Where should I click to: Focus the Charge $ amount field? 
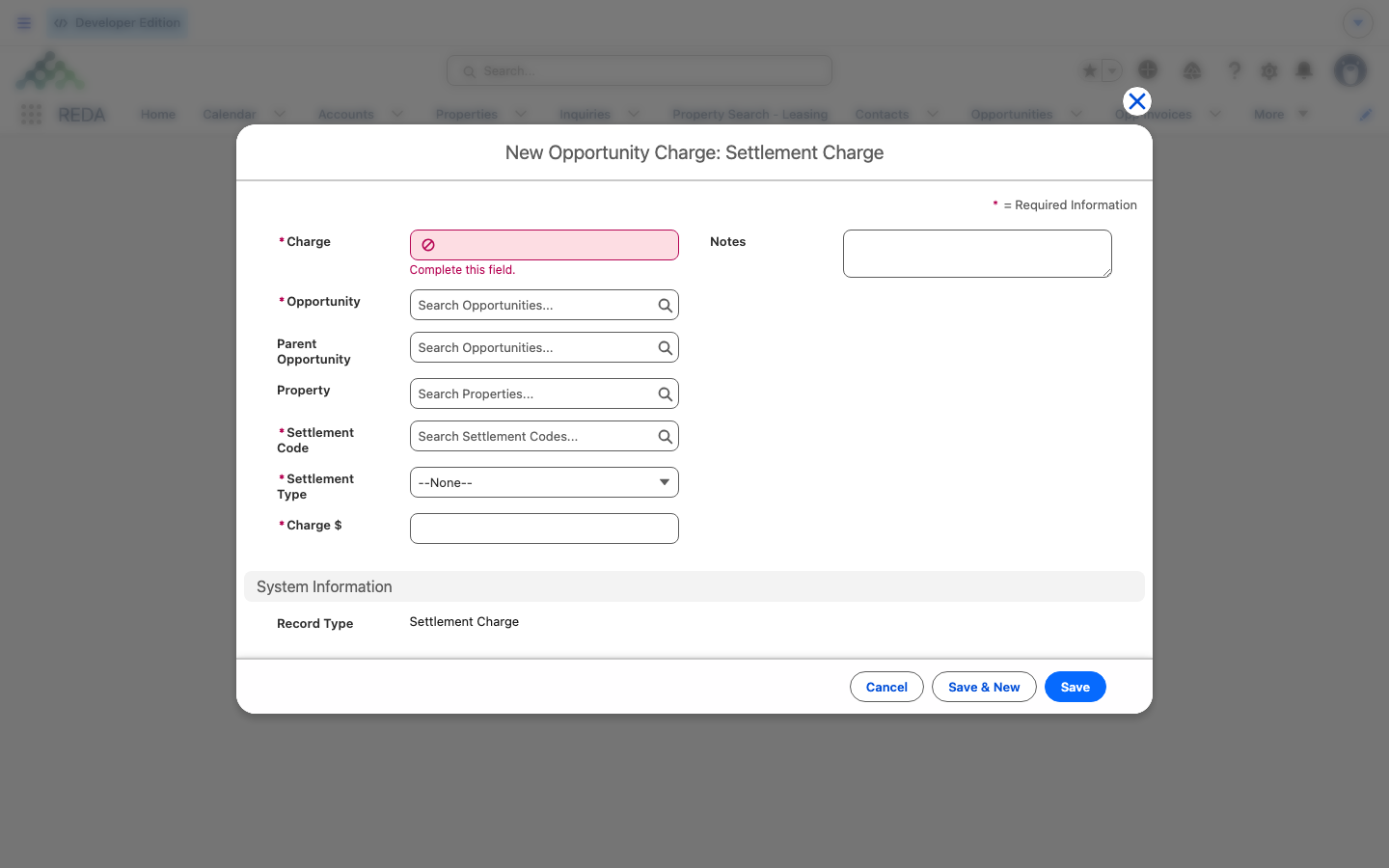544,529
